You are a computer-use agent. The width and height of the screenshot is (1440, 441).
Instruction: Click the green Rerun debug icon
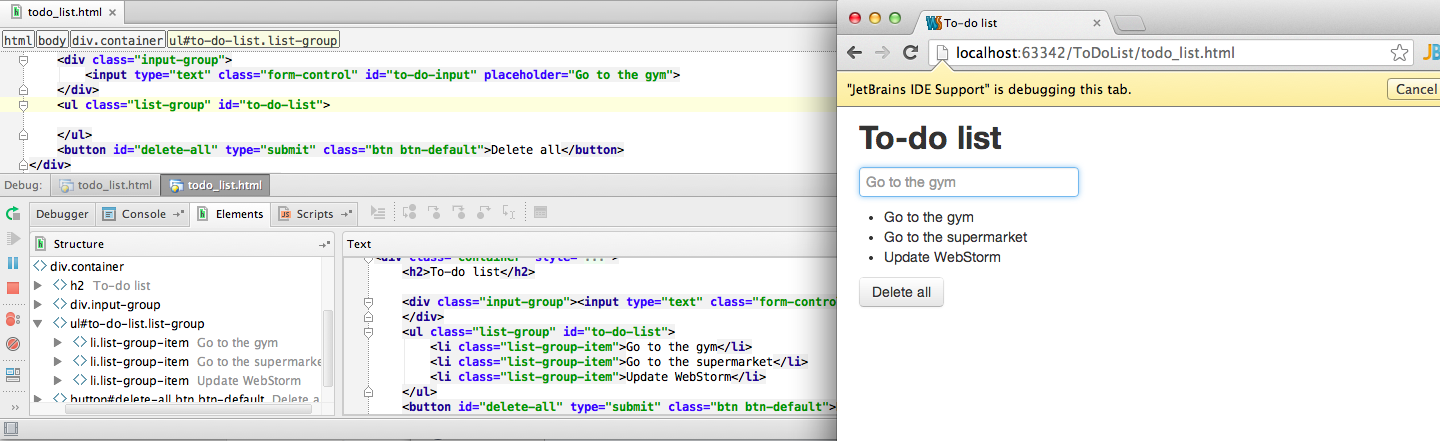pos(13,214)
